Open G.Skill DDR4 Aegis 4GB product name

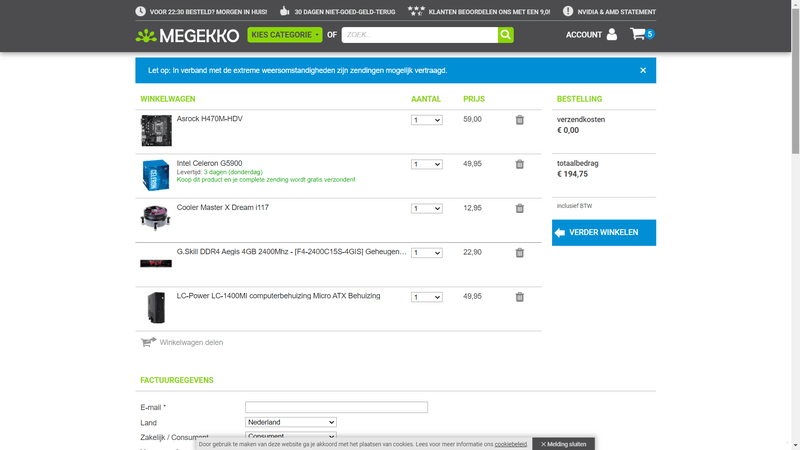tap(291, 252)
